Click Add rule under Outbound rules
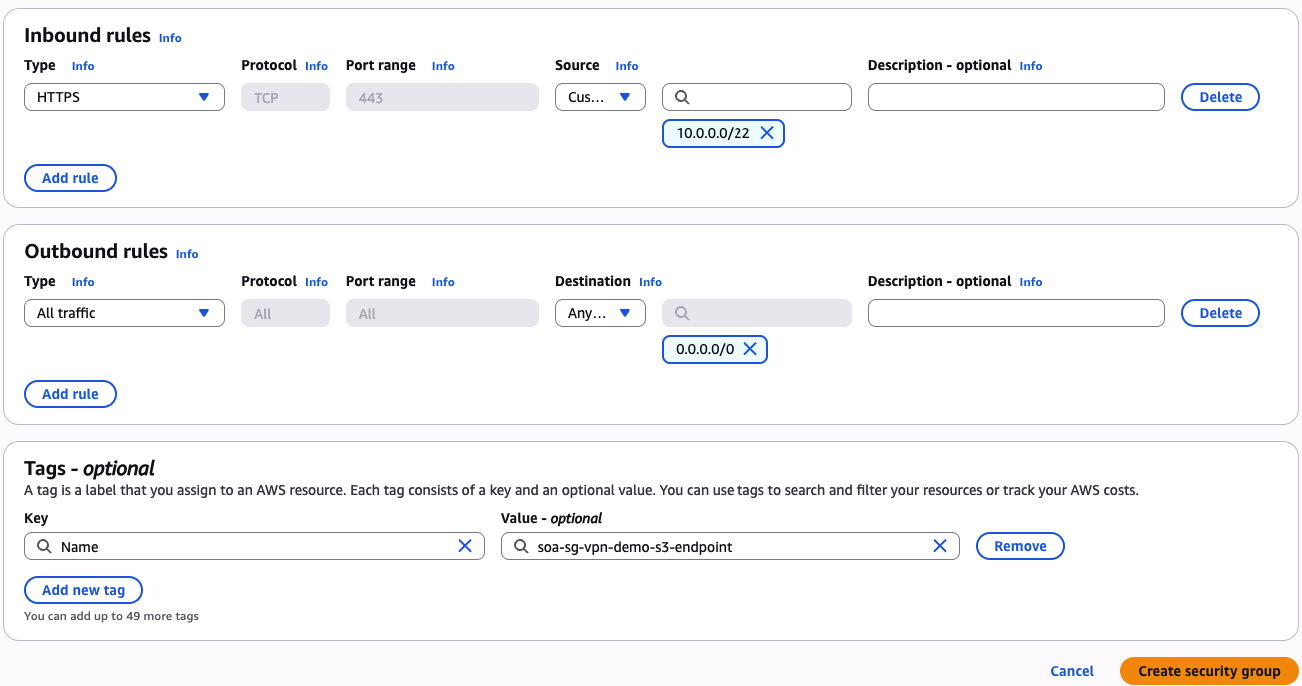Viewport: 1302px width, 686px height. pyautogui.click(x=70, y=394)
